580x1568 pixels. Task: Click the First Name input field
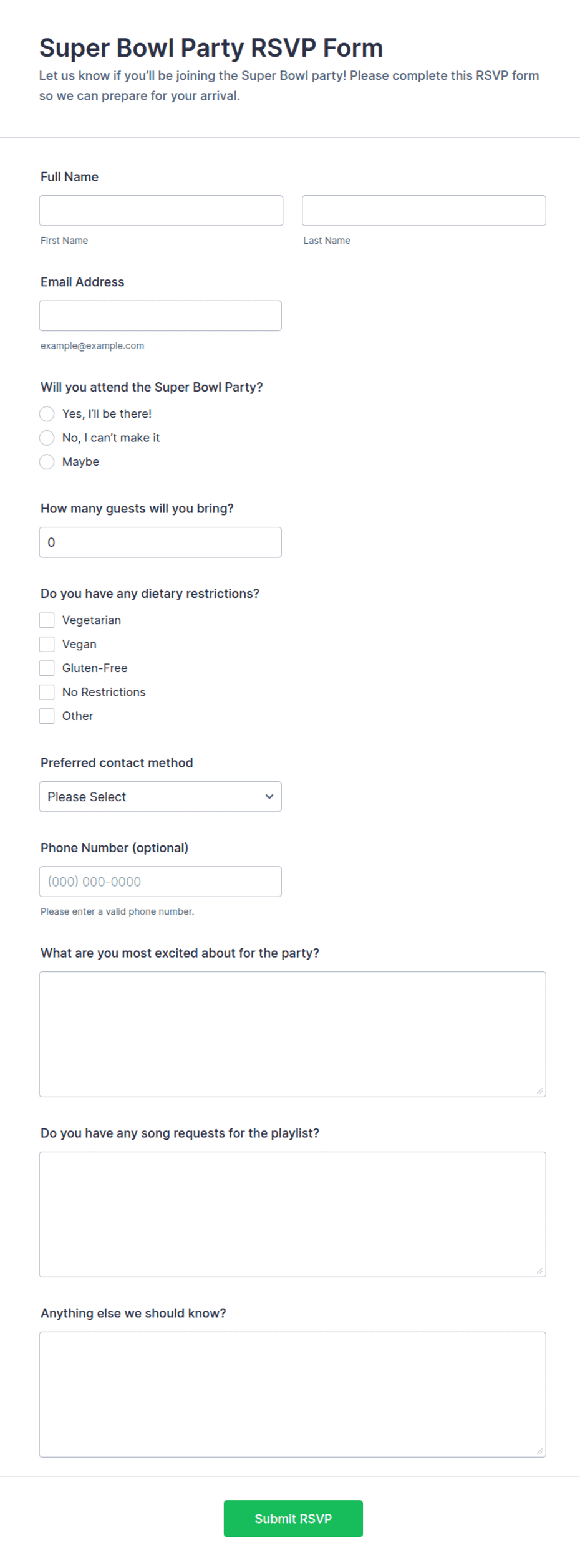[161, 211]
